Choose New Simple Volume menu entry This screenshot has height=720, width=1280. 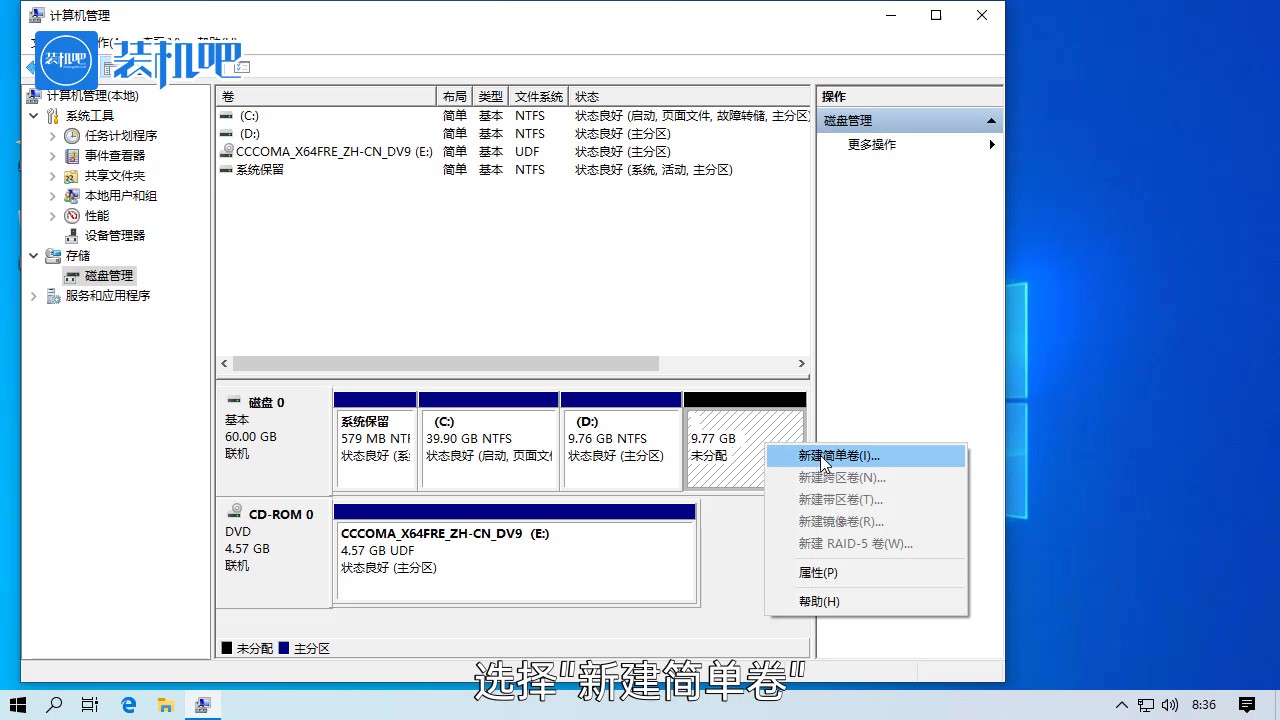(x=839, y=456)
